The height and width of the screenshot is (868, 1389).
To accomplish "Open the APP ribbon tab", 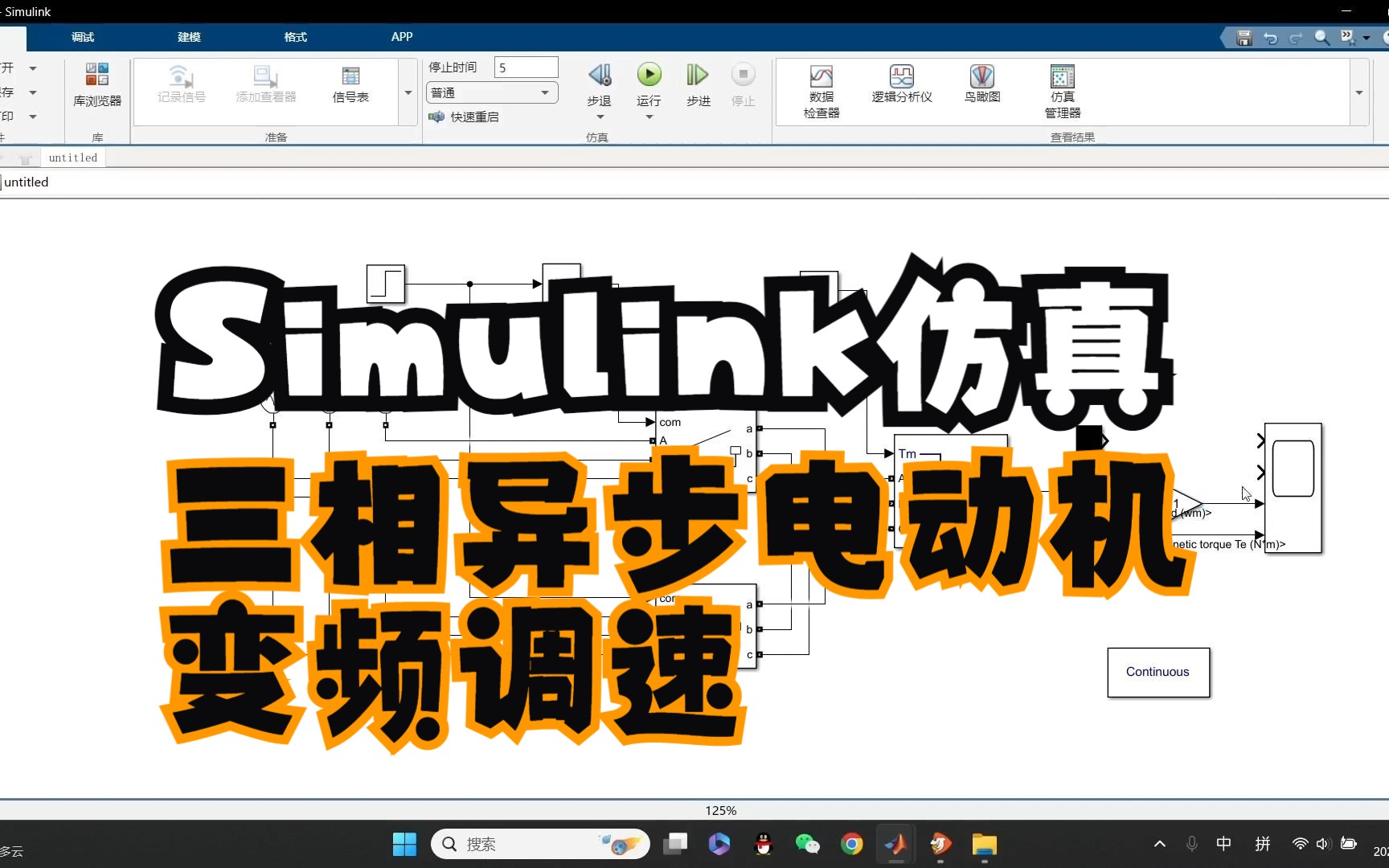I will 401,37.
